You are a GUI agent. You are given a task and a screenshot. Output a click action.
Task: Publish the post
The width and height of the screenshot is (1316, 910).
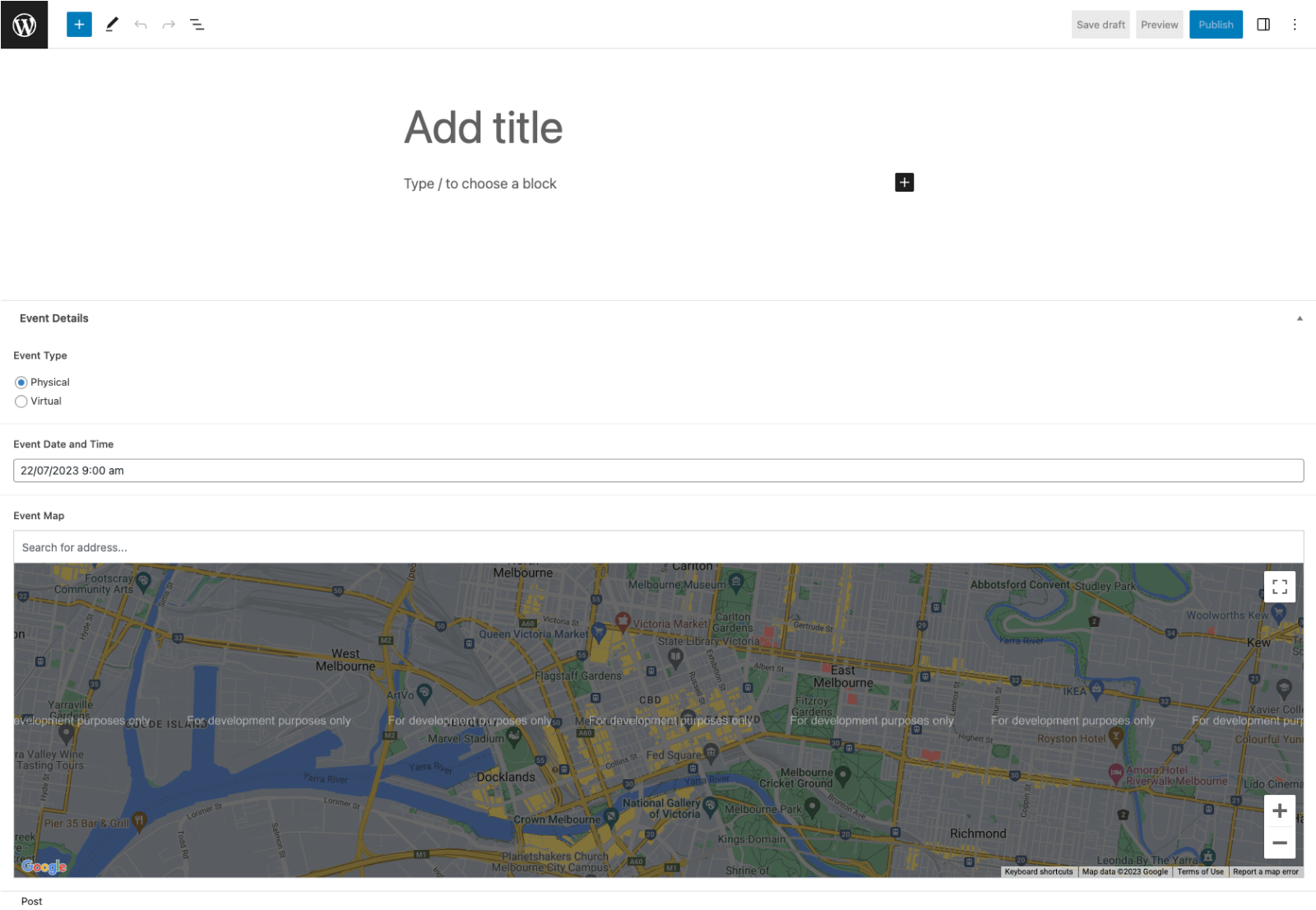tap(1216, 24)
